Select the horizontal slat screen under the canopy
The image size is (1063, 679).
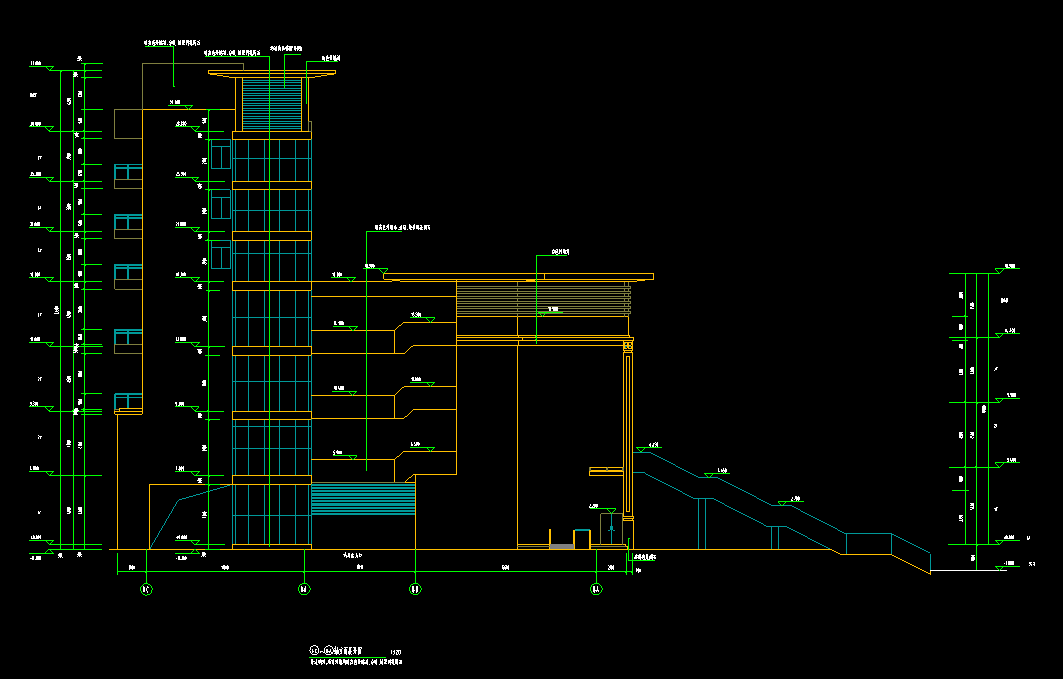(x=543, y=299)
